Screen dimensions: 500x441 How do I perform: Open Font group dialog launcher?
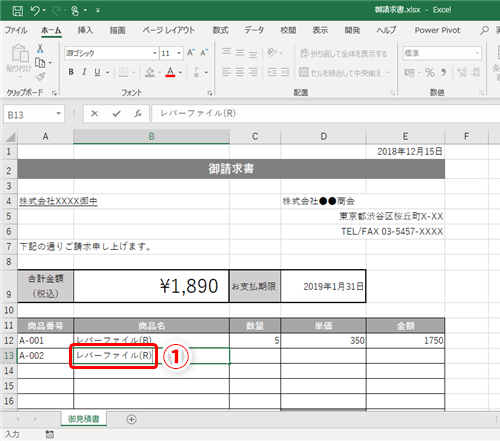coord(210,93)
